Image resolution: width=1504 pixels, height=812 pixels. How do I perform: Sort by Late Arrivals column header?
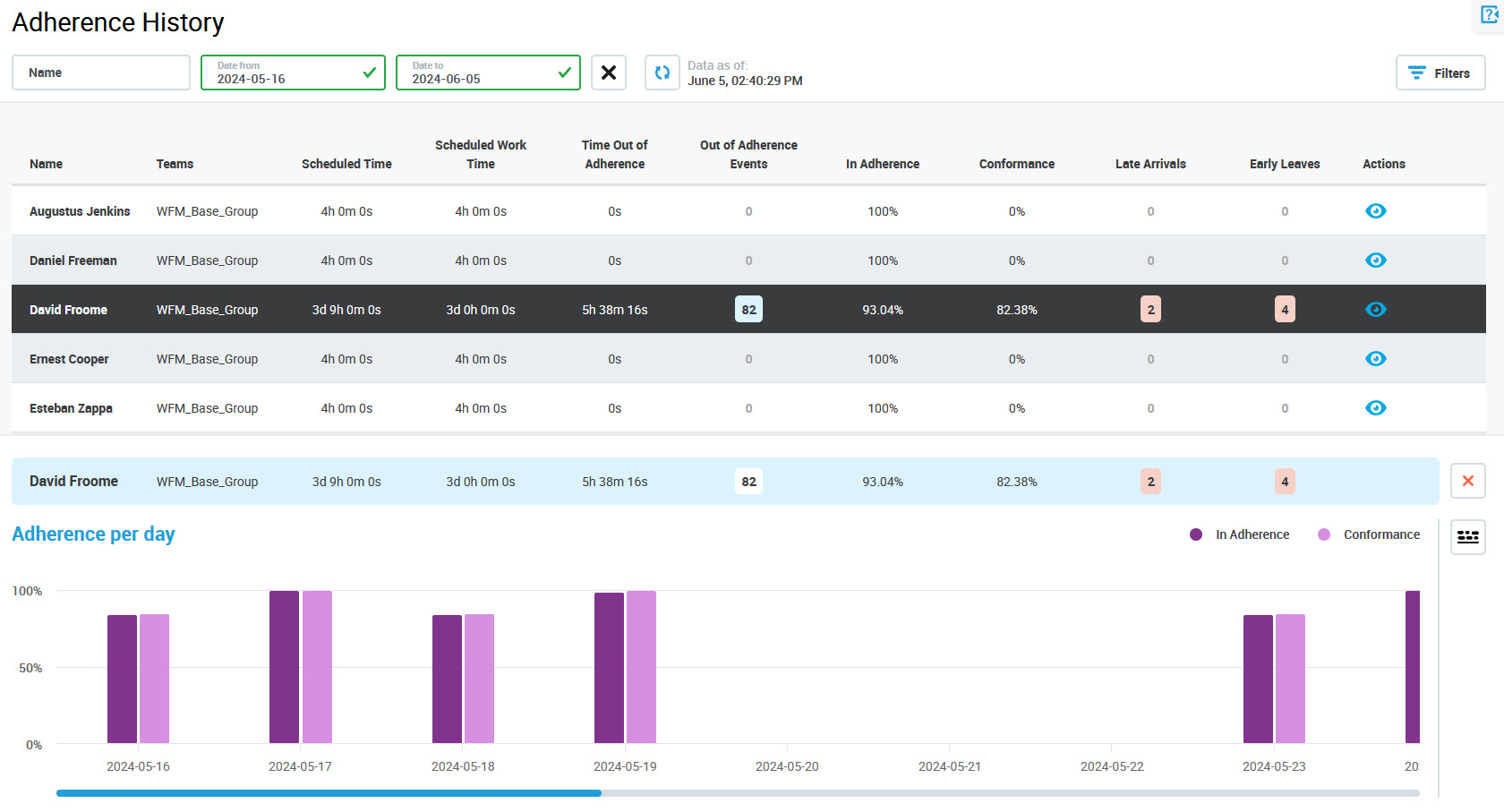click(x=1150, y=164)
